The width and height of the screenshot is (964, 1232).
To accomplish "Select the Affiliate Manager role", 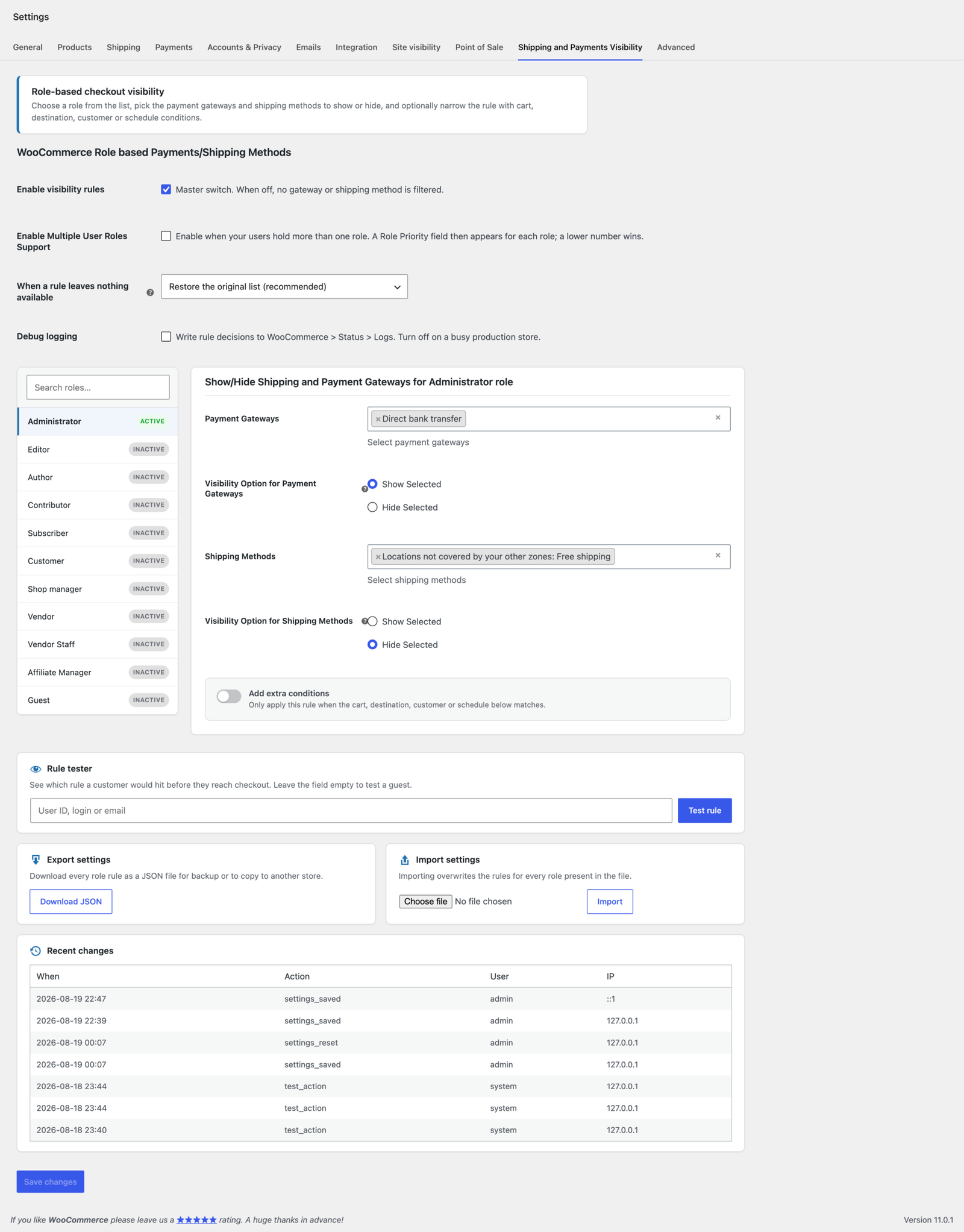I will (x=98, y=673).
